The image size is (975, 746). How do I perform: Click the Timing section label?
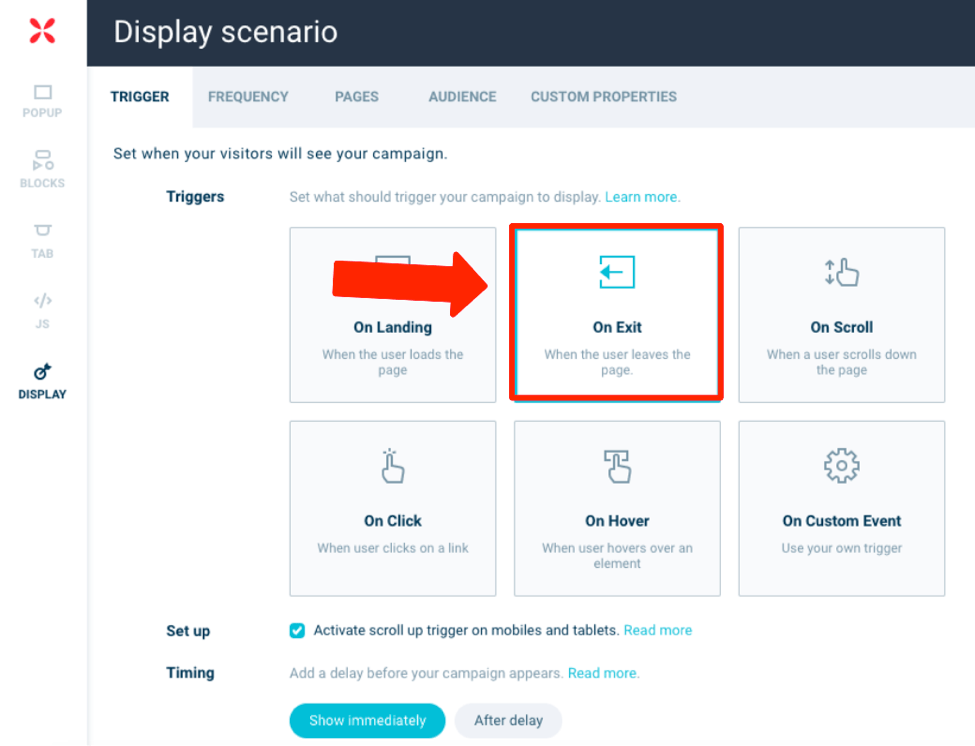[x=190, y=673]
